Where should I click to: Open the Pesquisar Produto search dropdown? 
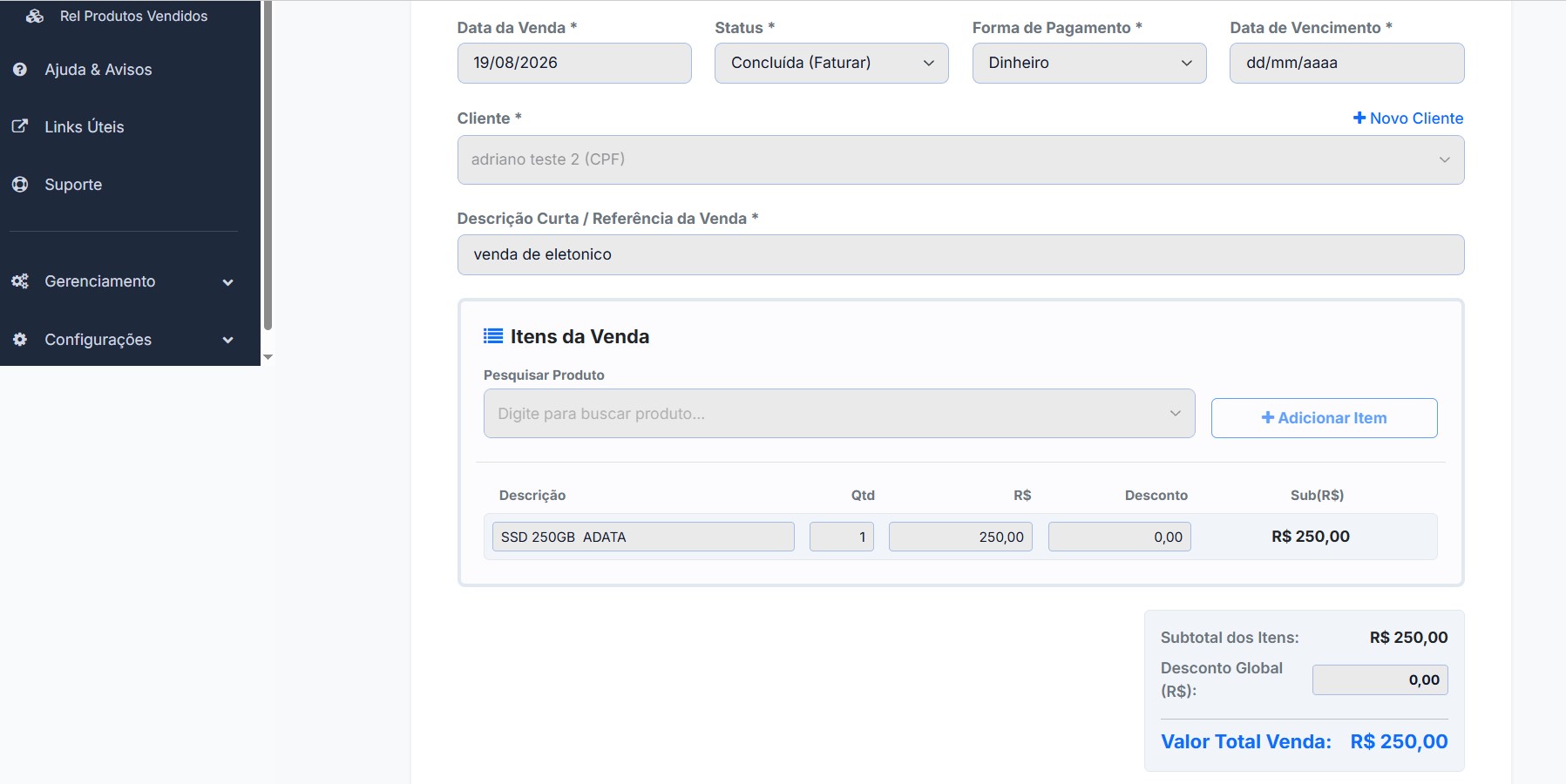(x=839, y=413)
